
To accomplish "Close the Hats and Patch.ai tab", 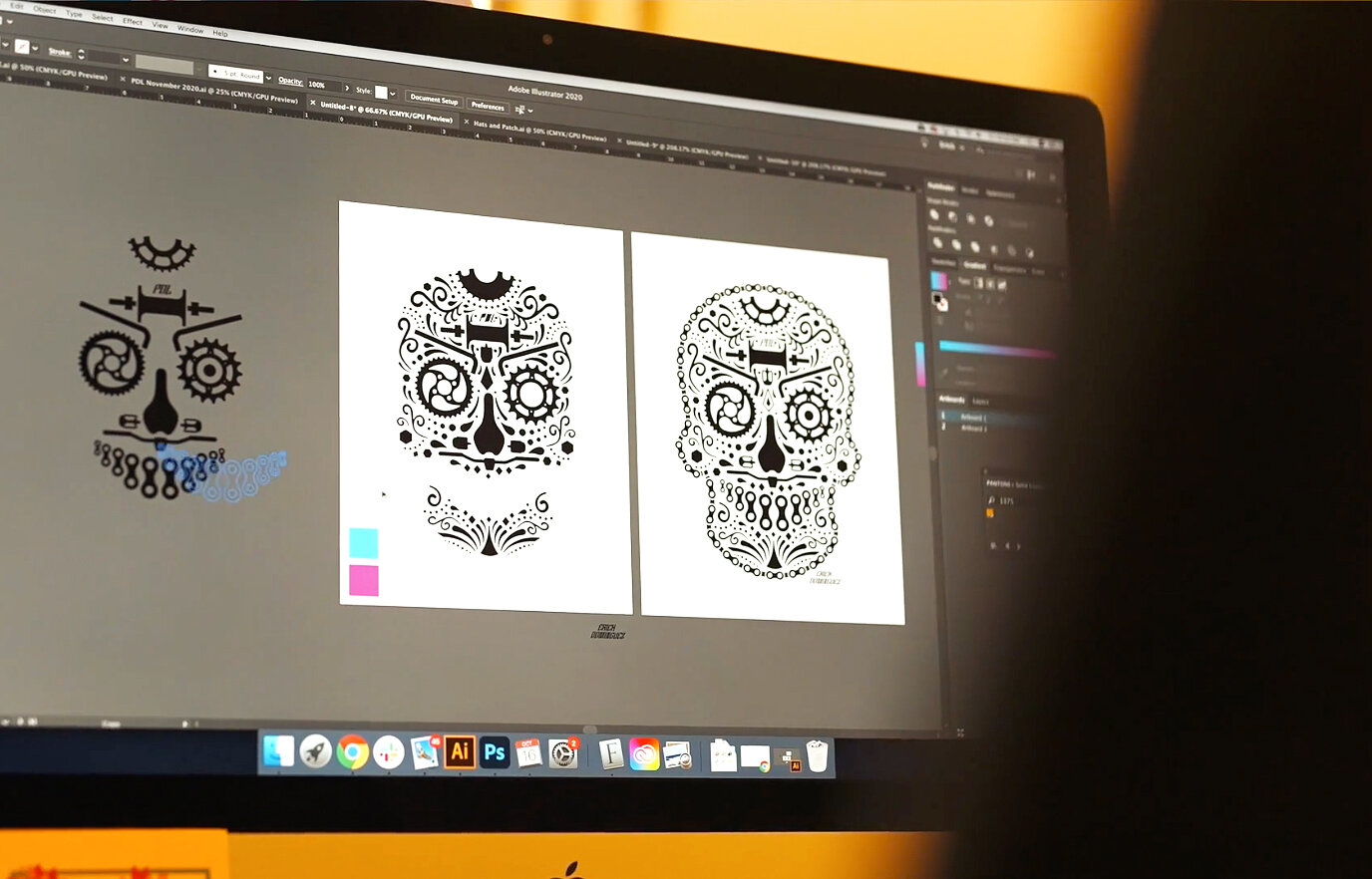I will 467,121.
